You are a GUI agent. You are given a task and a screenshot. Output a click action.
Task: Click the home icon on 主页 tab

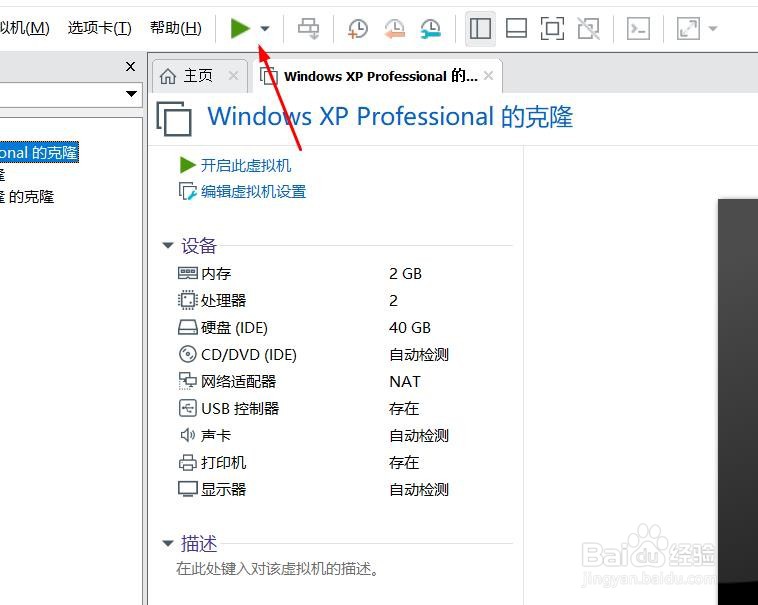pos(168,76)
